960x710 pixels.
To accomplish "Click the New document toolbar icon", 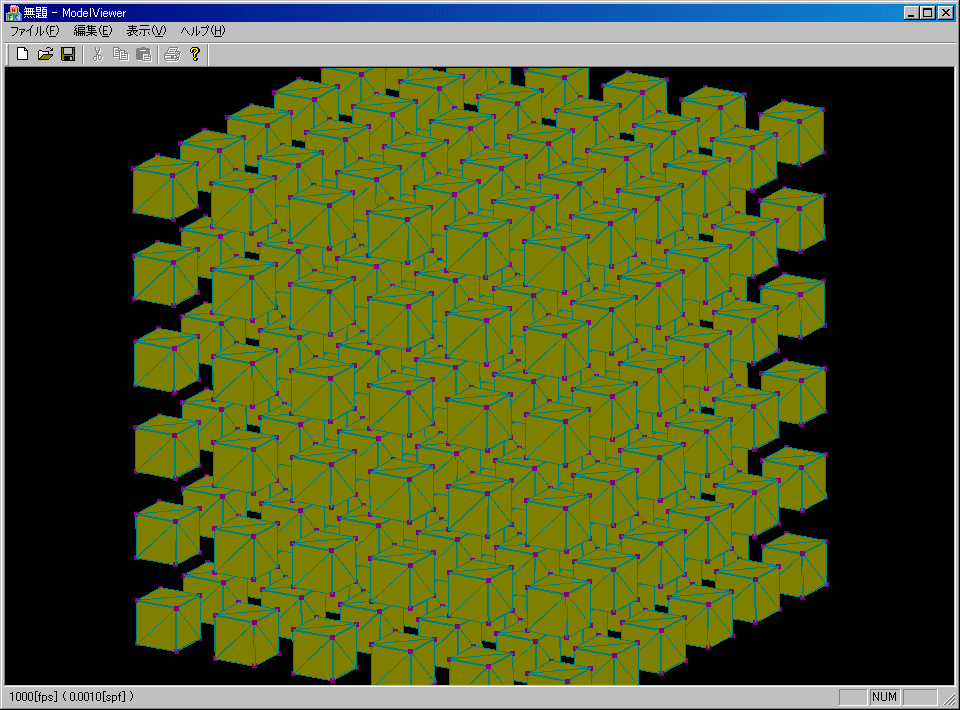I will click(23, 54).
